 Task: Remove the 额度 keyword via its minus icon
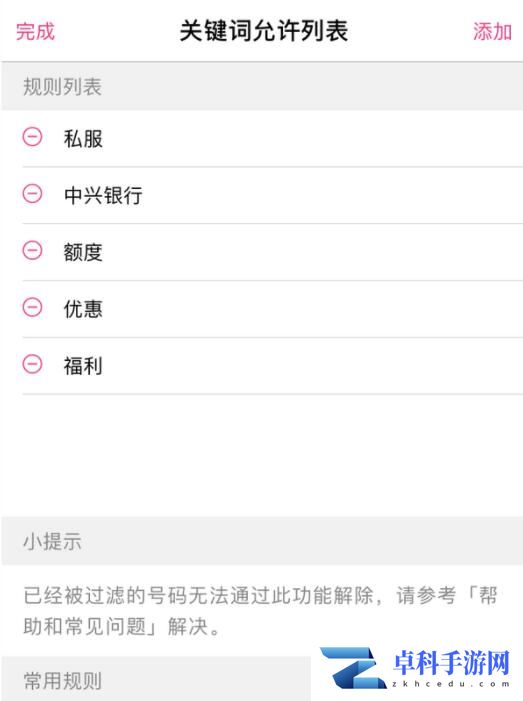coord(33,250)
